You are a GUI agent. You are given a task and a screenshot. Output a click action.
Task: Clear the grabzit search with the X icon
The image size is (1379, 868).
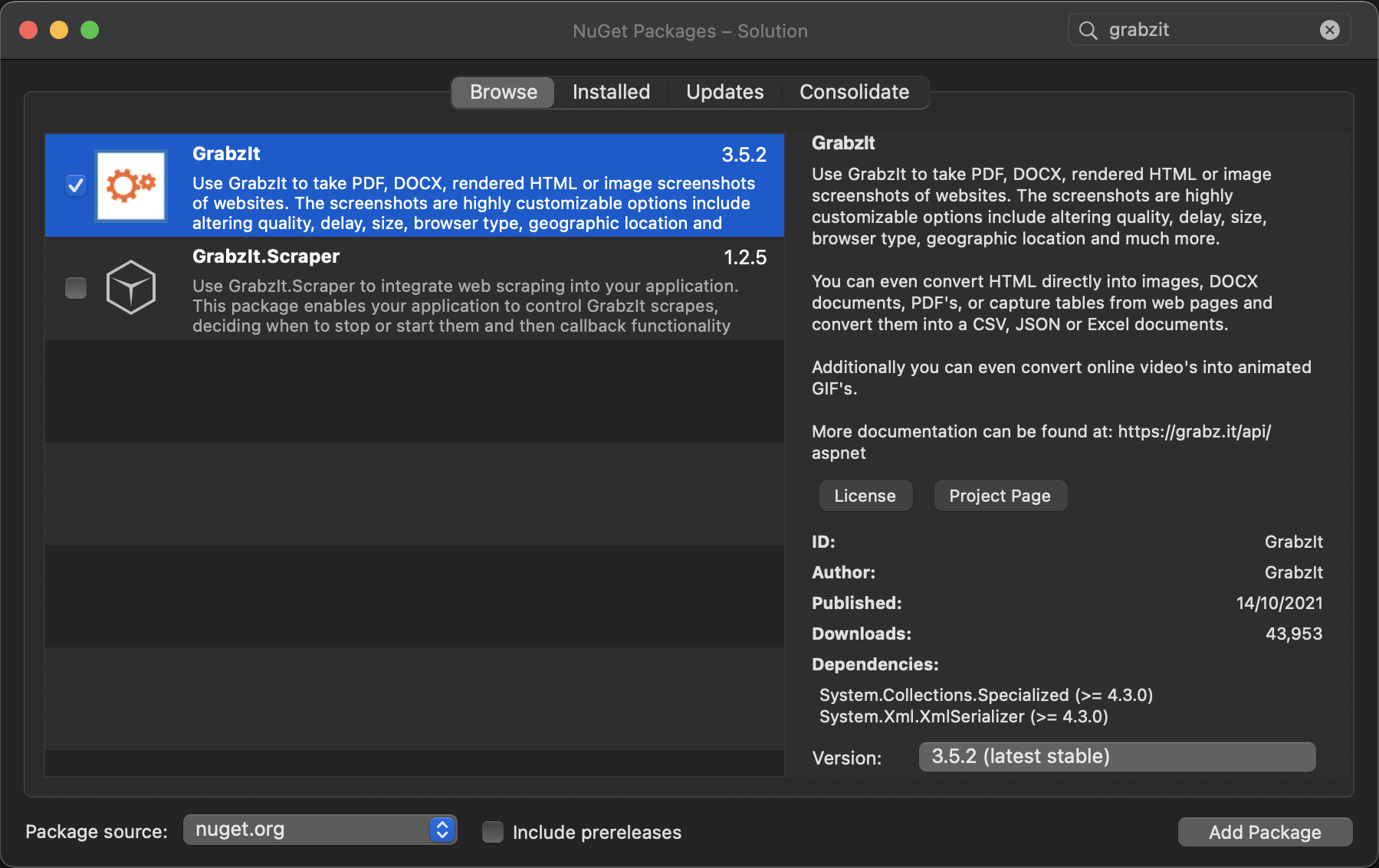tap(1330, 29)
